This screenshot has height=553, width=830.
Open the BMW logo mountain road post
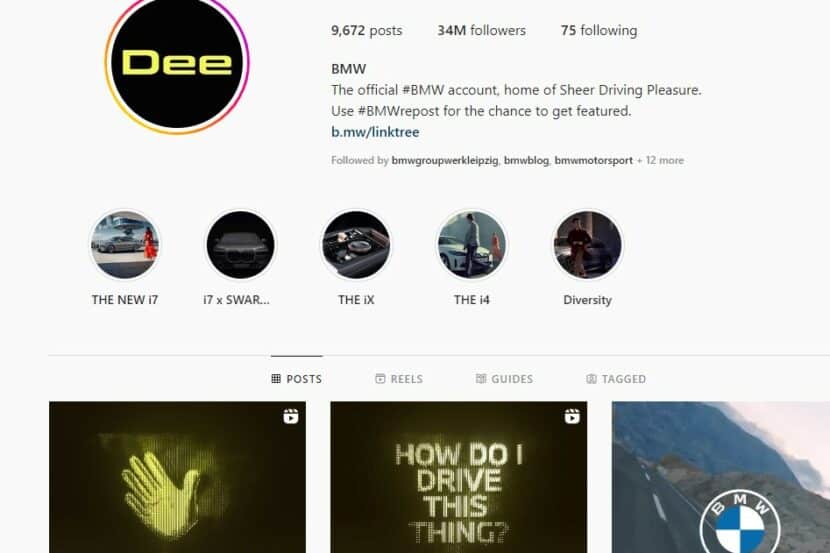(x=721, y=477)
